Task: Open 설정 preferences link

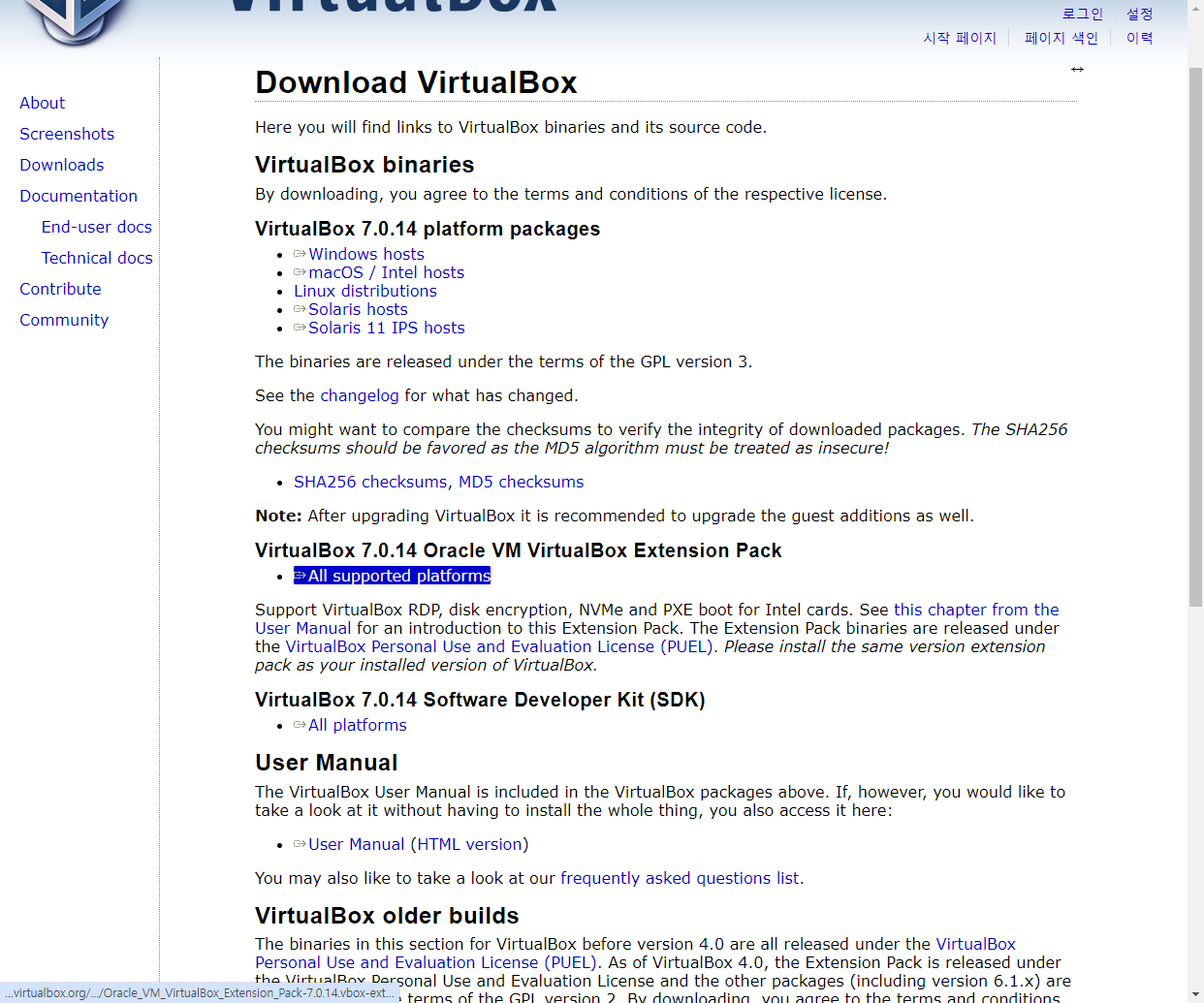Action: click(x=1139, y=14)
